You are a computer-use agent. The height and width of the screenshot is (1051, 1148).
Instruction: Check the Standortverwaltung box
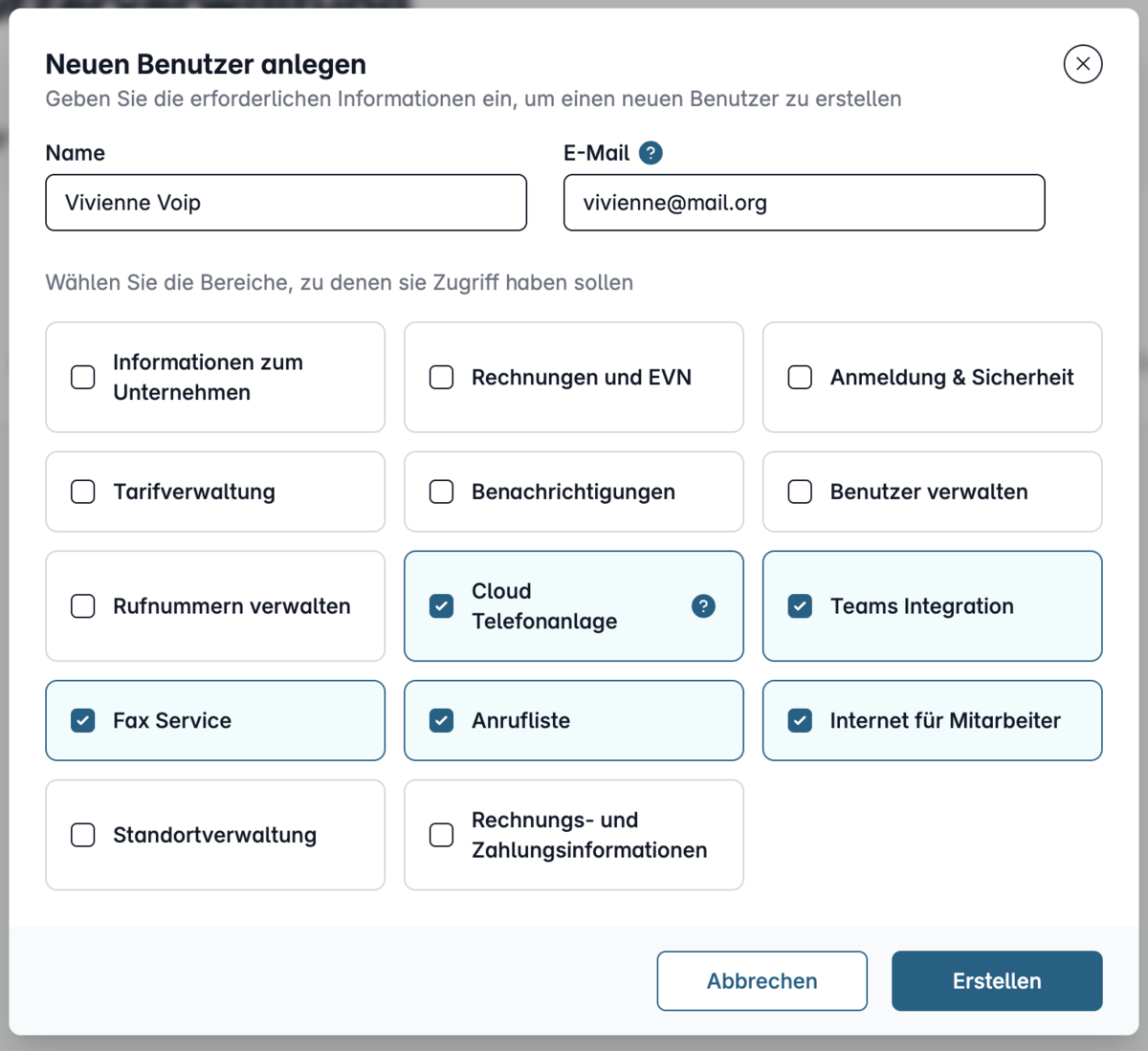(83, 835)
